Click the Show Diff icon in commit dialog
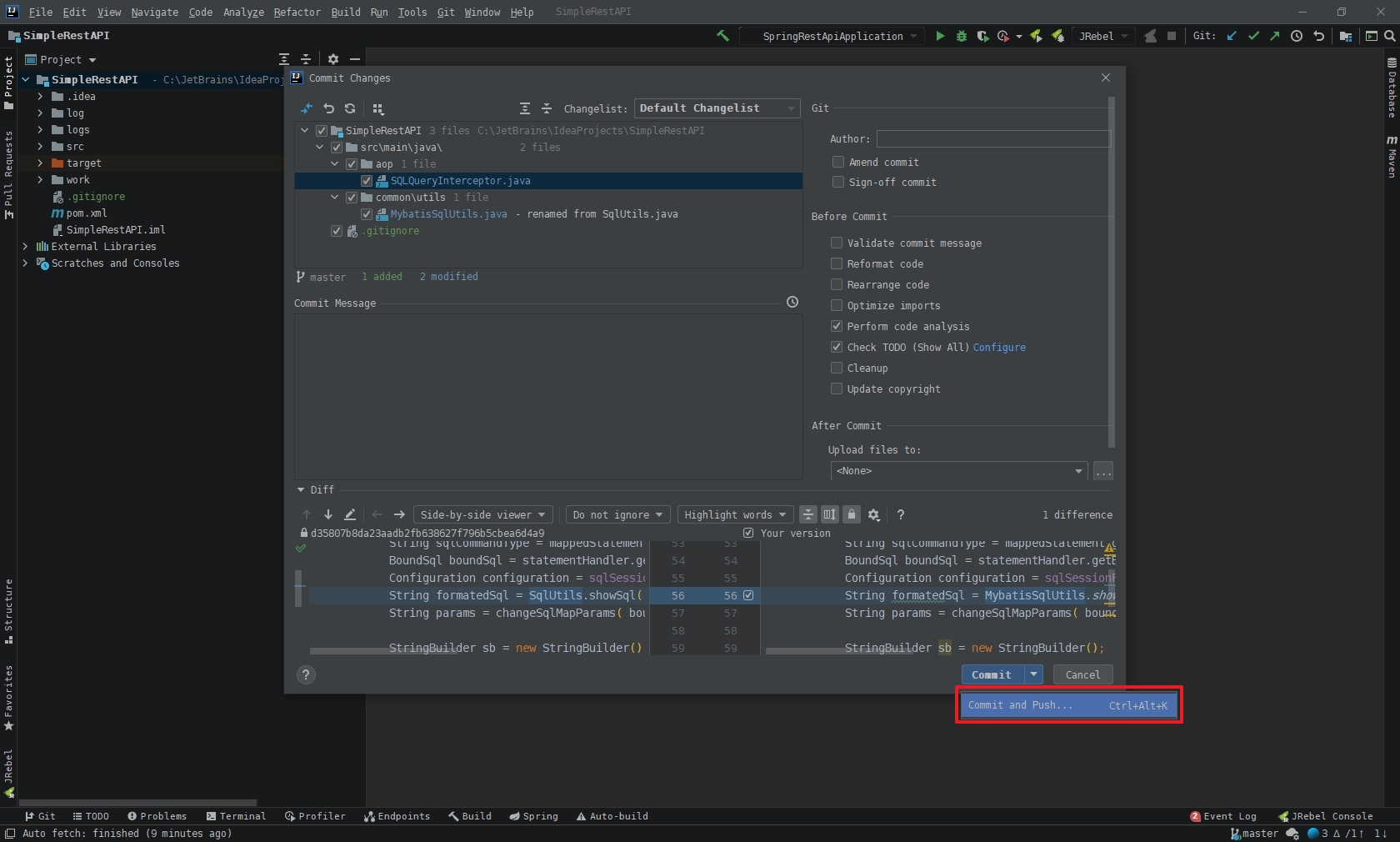 pyautogui.click(x=307, y=108)
